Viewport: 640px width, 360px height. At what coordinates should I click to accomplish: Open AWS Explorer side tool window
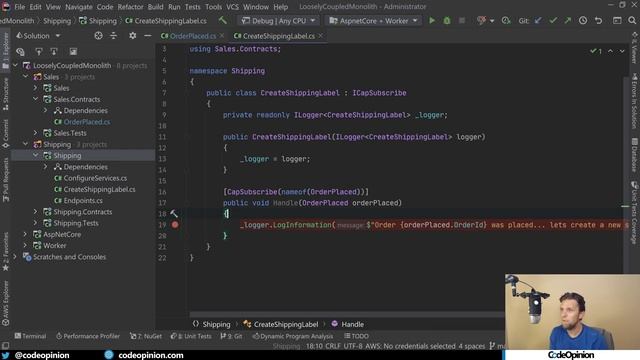pyautogui.click(x=5, y=303)
